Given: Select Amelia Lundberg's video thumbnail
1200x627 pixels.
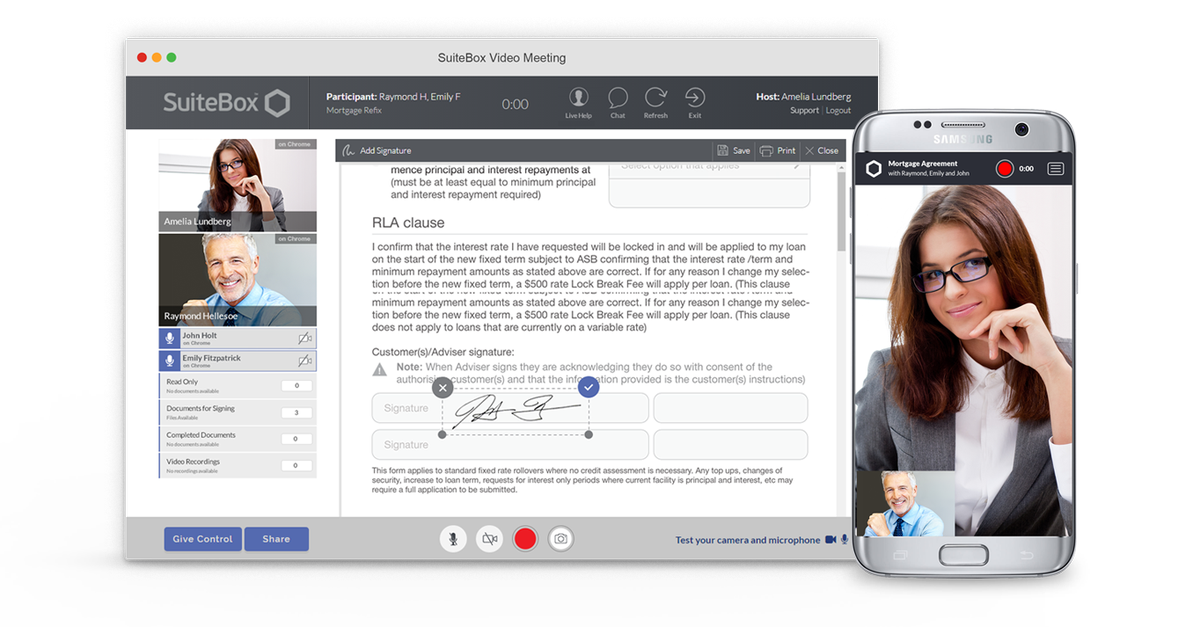Looking at the screenshot, I should coord(238,185).
